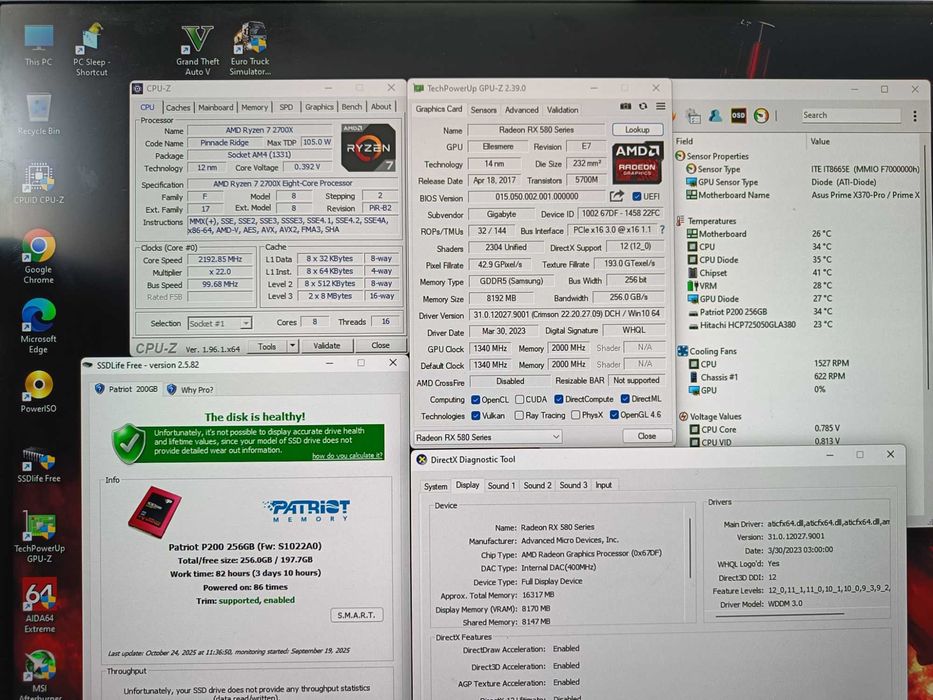The height and width of the screenshot is (700, 933).
Task: Open the Socket #1 selection dropdown in CPU-Z
Action: 220,323
